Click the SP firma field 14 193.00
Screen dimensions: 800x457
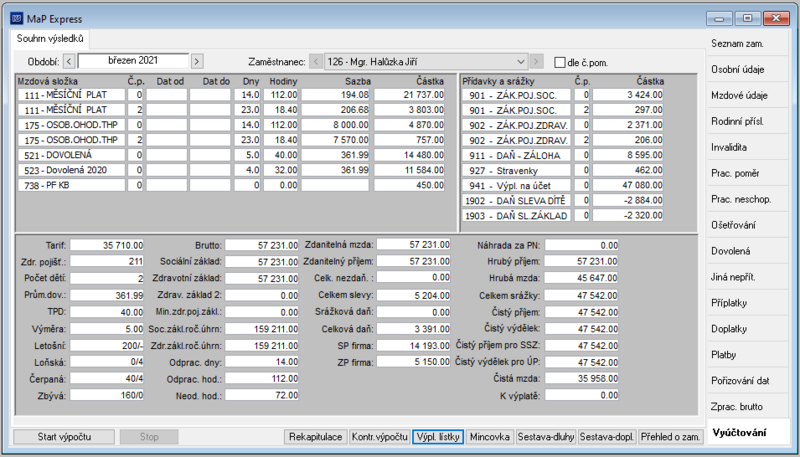pyautogui.click(x=414, y=345)
